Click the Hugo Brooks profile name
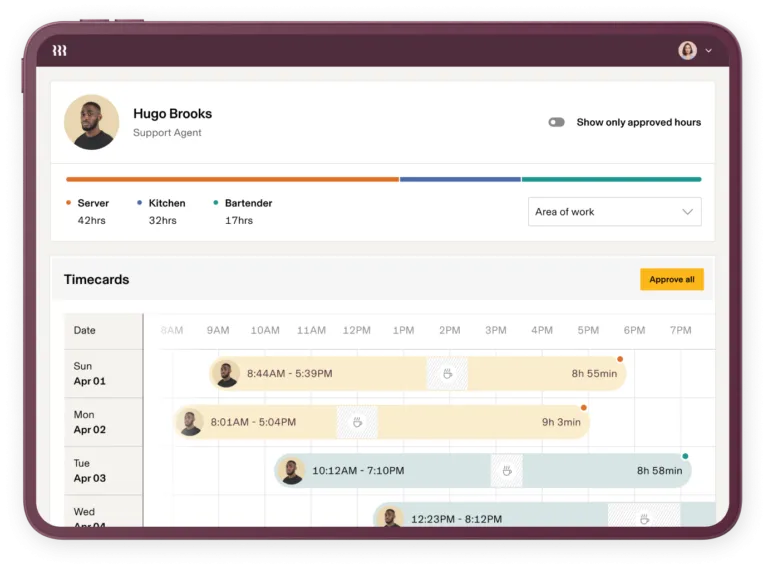Image resolution: width=768 pixels, height=568 pixels. pos(172,114)
